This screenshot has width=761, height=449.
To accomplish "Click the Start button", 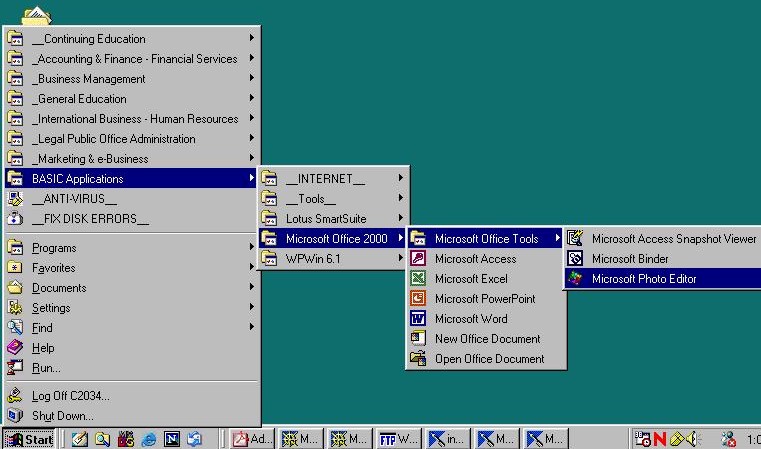I will click(29, 439).
